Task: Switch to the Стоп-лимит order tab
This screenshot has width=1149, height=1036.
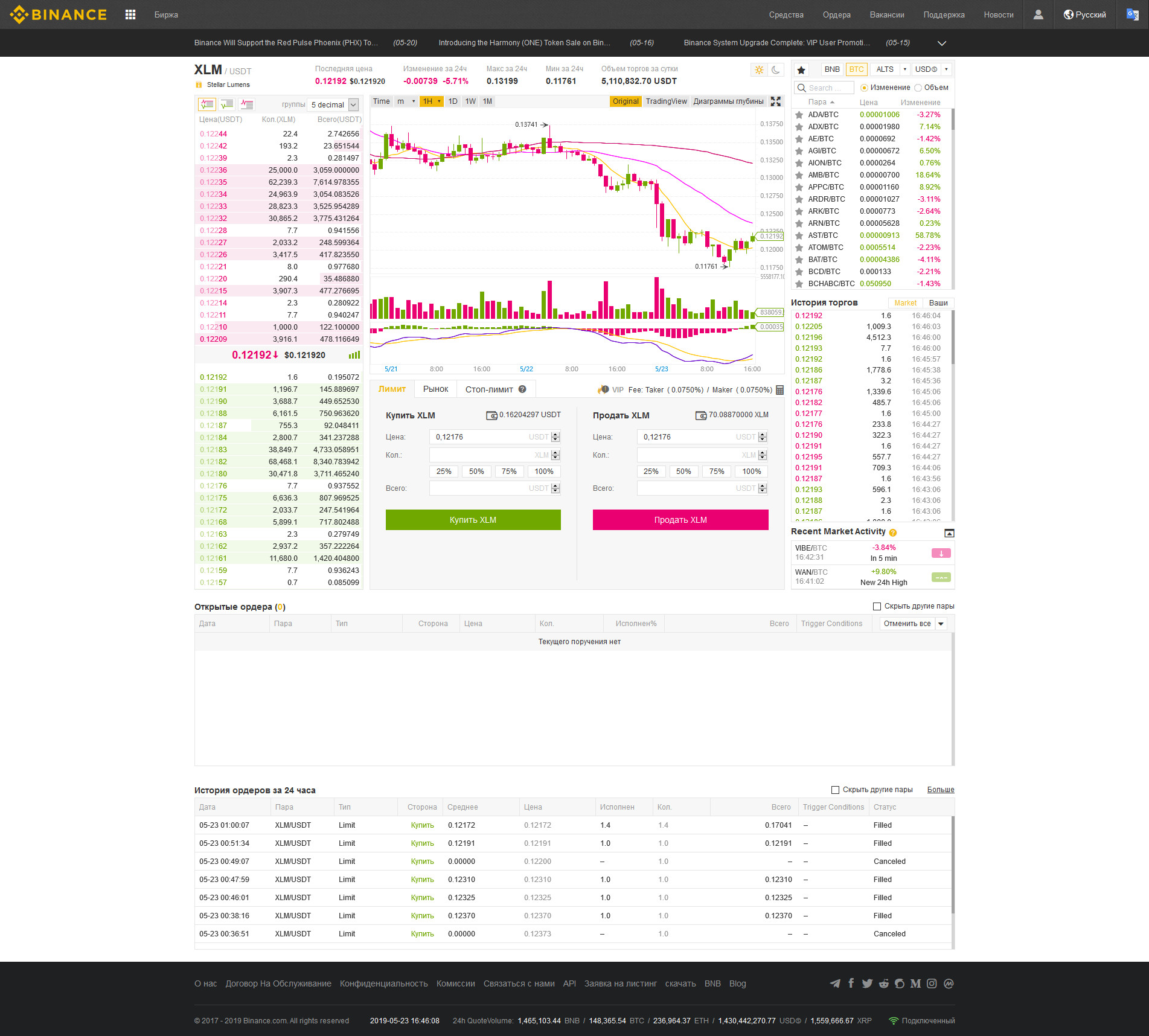Action: pyautogui.click(x=496, y=389)
